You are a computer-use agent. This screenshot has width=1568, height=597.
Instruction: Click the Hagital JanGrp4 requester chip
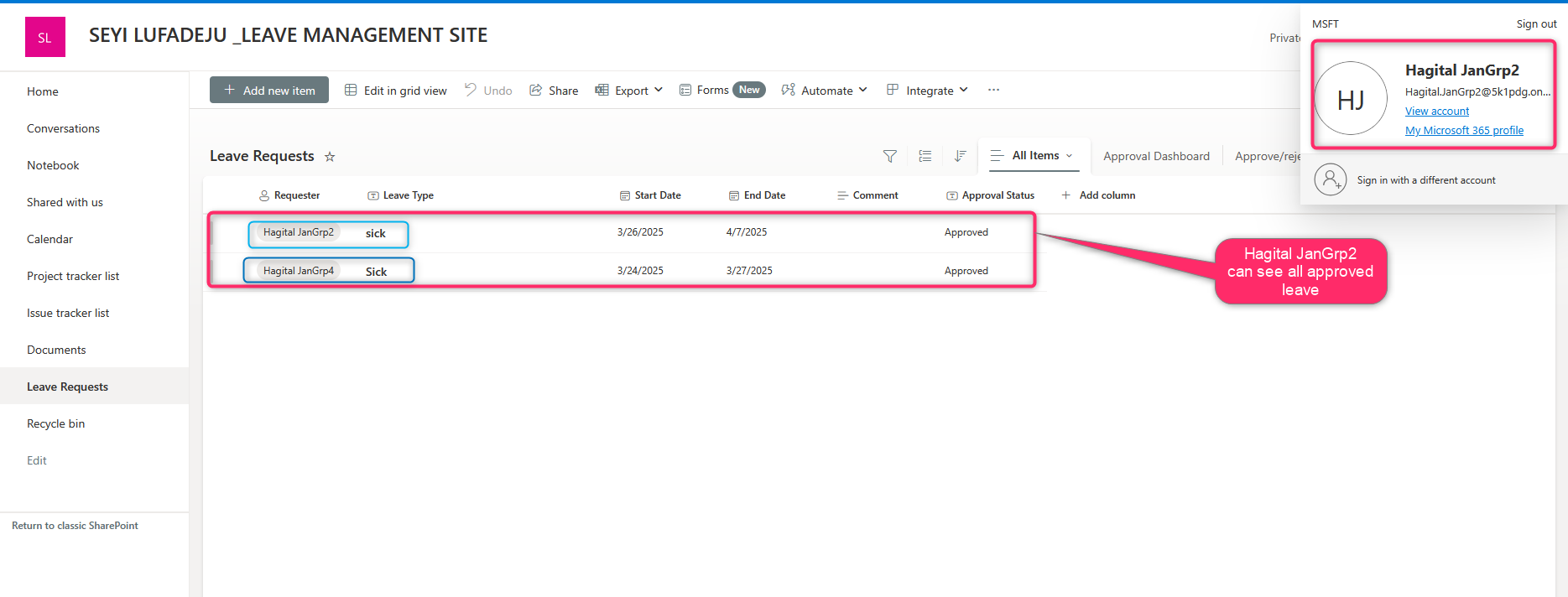[299, 271]
